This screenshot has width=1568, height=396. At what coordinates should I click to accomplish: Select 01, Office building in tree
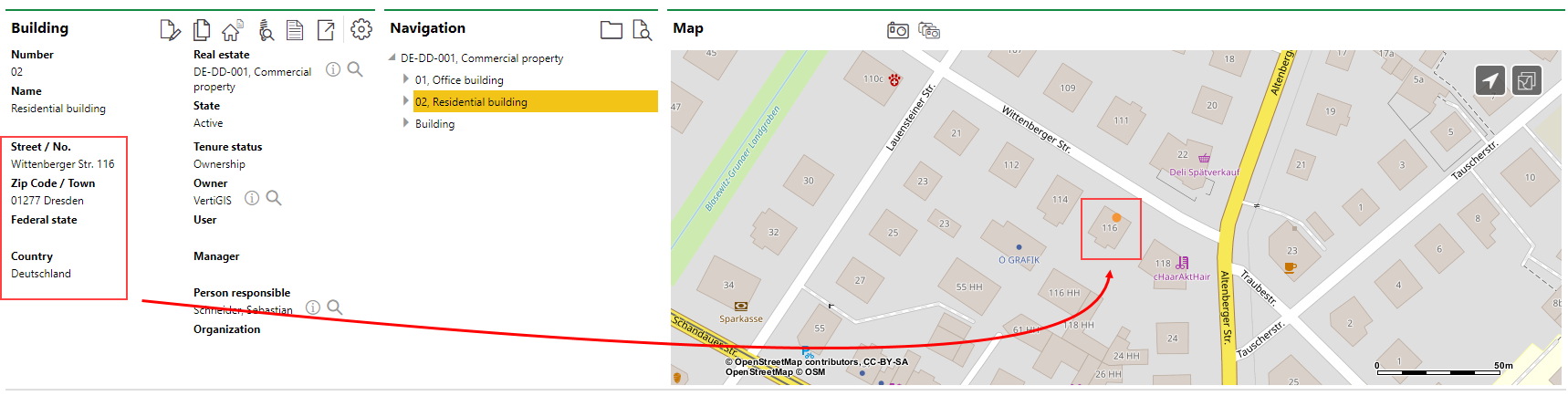pyautogui.click(x=459, y=80)
